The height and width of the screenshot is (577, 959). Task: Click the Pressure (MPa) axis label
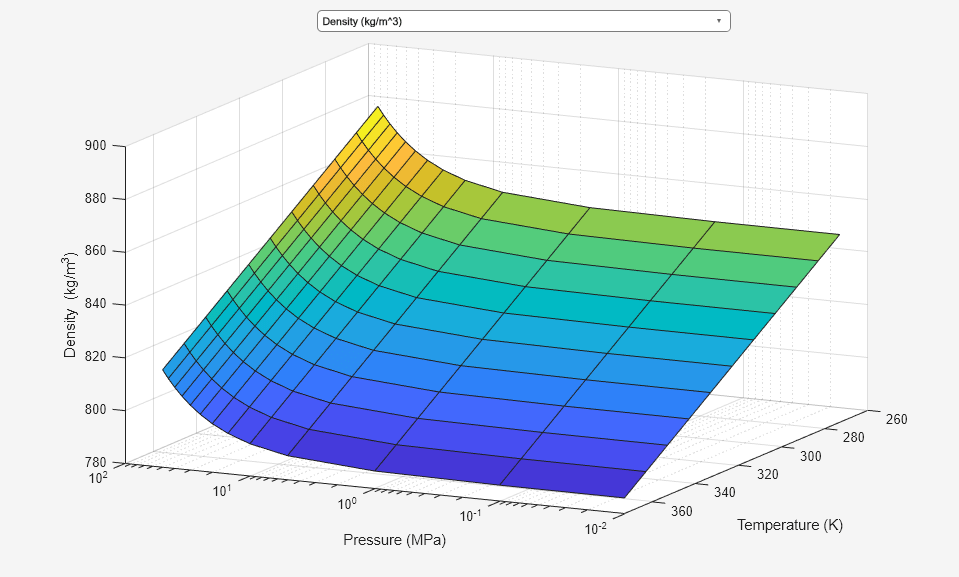point(394,541)
